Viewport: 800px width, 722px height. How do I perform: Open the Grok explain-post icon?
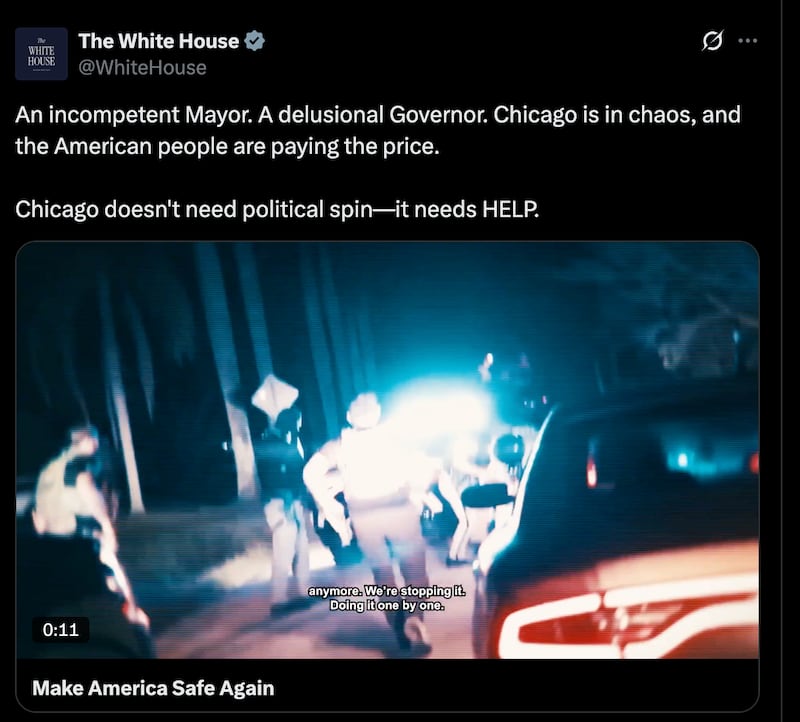pyautogui.click(x=712, y=40)
